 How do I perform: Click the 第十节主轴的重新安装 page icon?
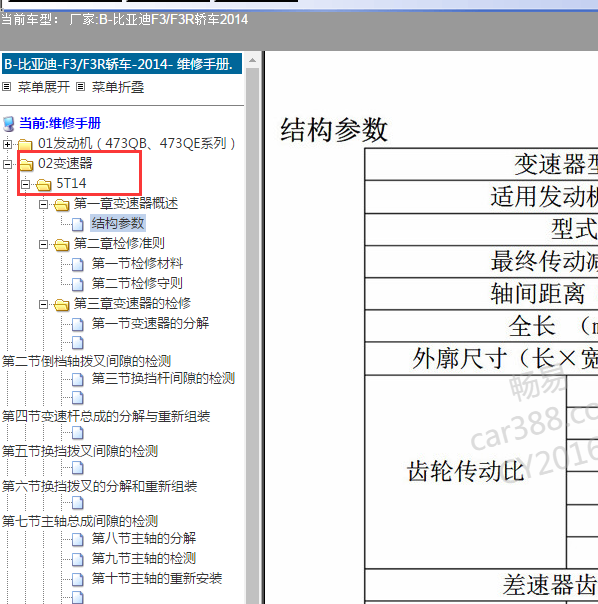78,579
